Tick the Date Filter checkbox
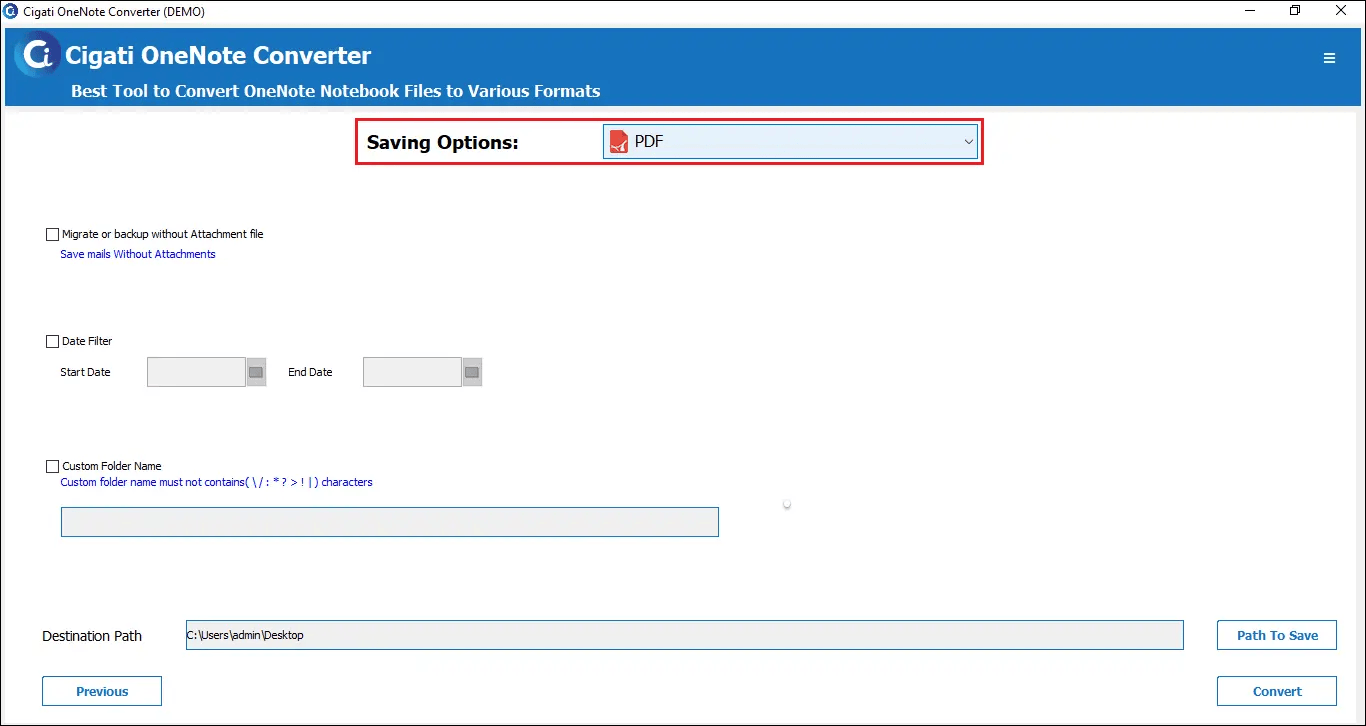 pyautogui.click(x=53, y=341)
